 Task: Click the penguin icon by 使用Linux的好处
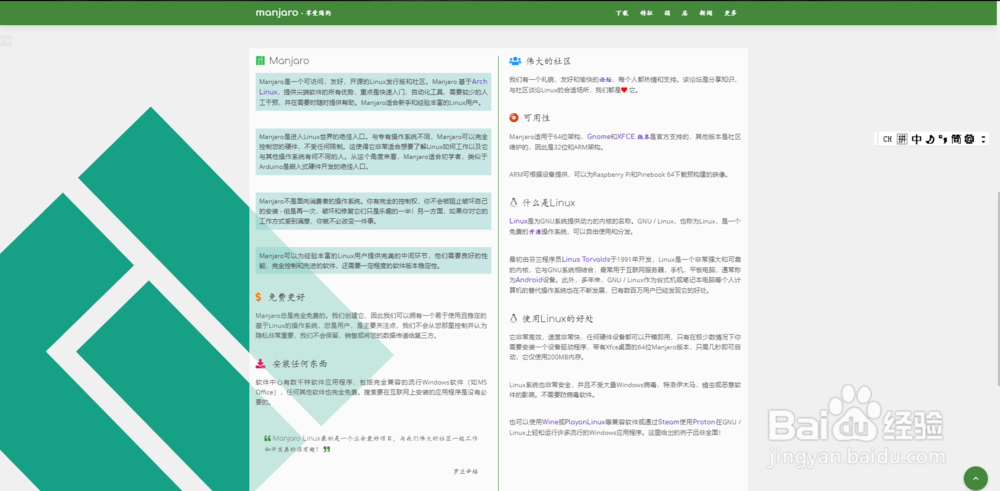coord(513,318)
